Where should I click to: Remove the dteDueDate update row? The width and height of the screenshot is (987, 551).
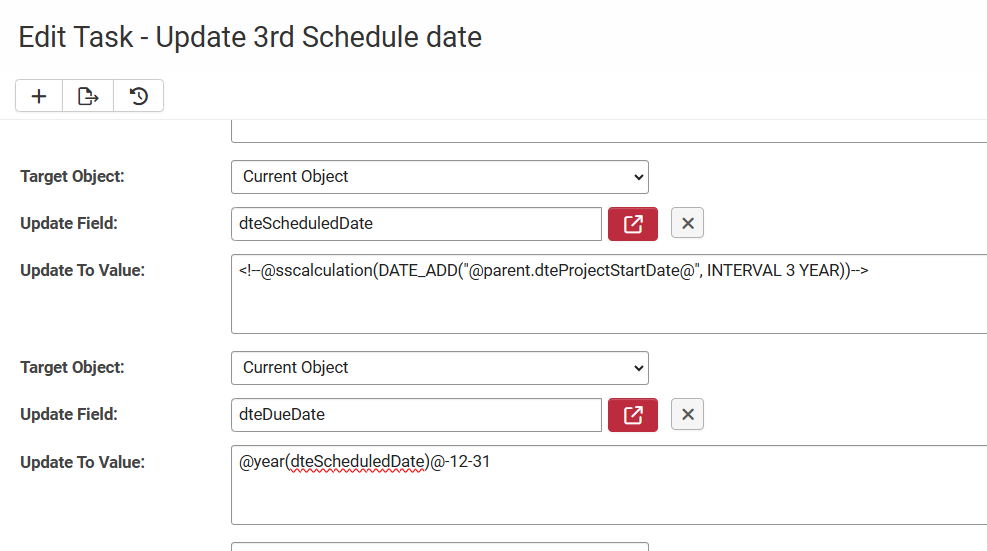(x=687, y=415)
